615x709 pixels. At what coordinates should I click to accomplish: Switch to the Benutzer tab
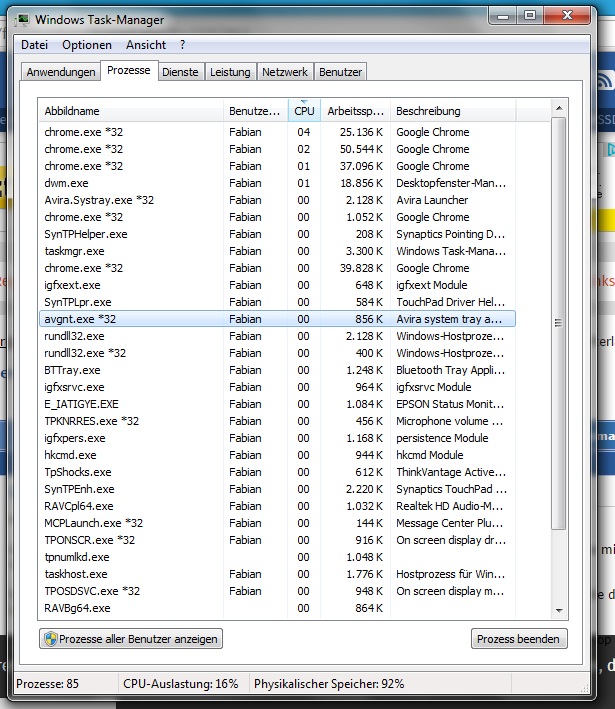341,72
